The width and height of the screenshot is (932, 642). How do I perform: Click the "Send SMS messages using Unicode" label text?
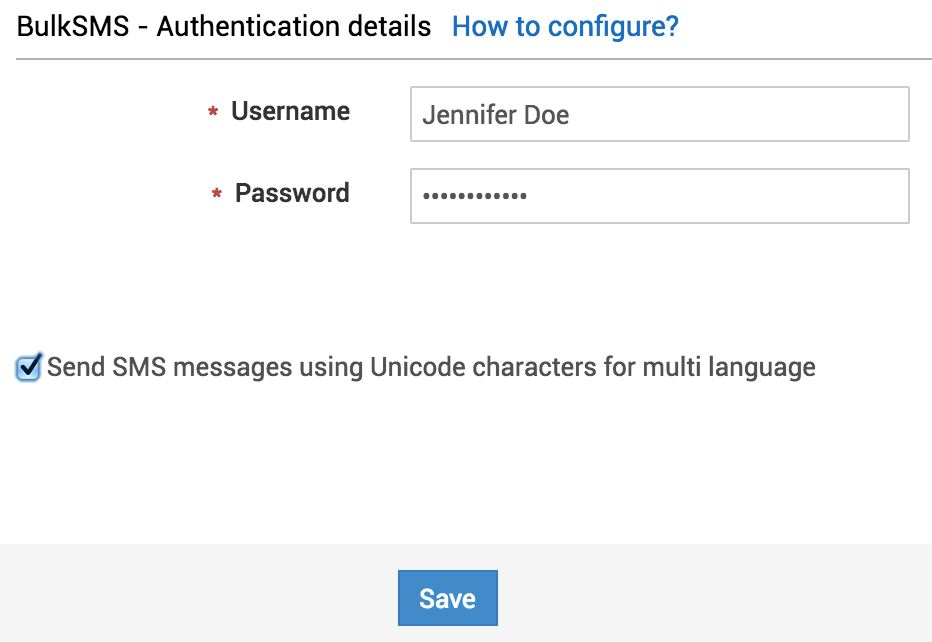tap(431, 367)
